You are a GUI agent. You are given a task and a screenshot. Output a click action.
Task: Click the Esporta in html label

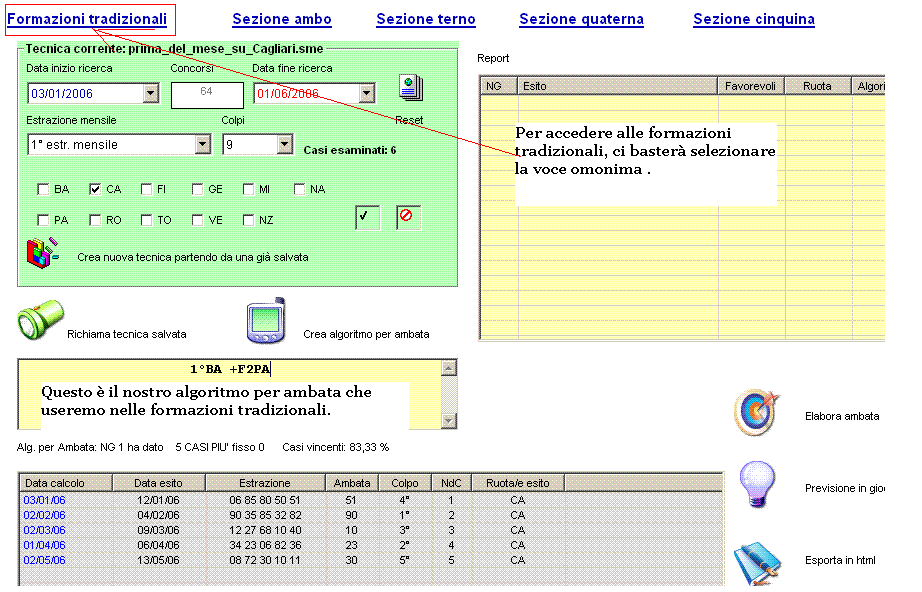pyautogui.click(x=840, y=560)
